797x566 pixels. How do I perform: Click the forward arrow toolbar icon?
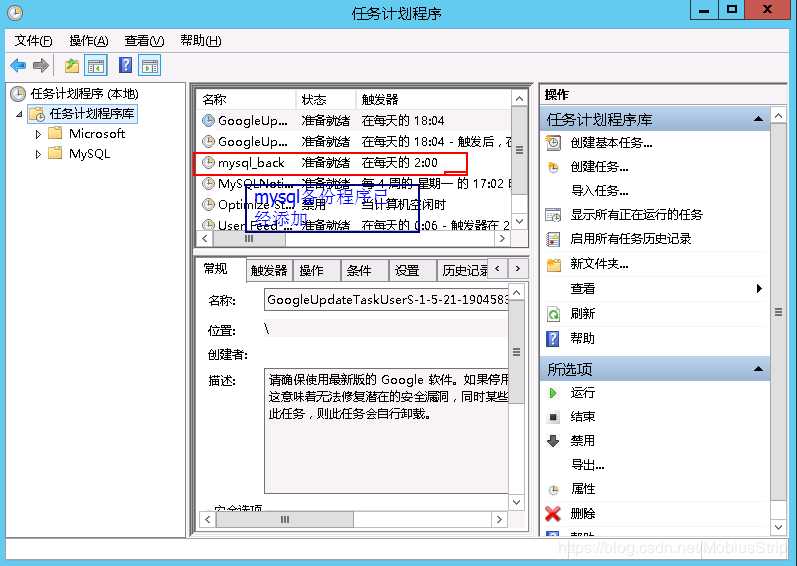coord(41,66)
